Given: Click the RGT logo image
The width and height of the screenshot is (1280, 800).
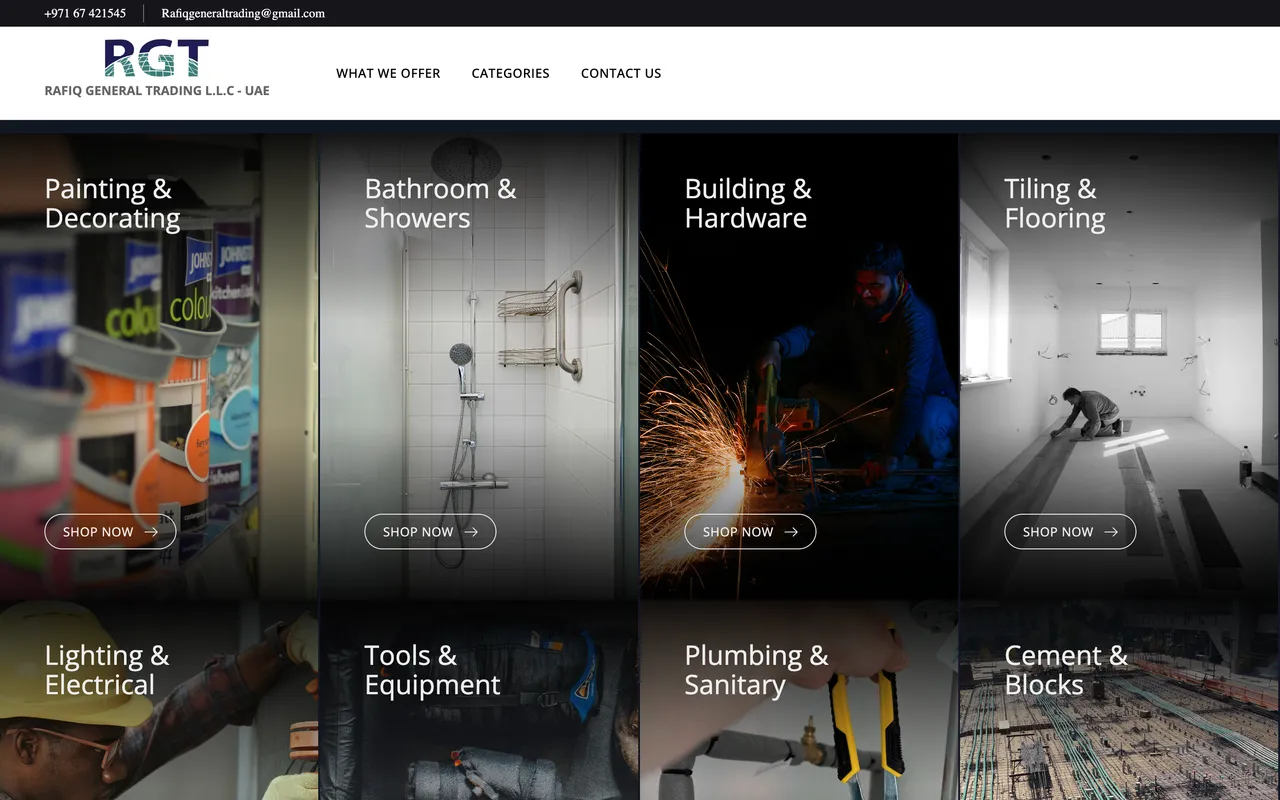Looking at the screenshot, I should [x=157, y=58].
